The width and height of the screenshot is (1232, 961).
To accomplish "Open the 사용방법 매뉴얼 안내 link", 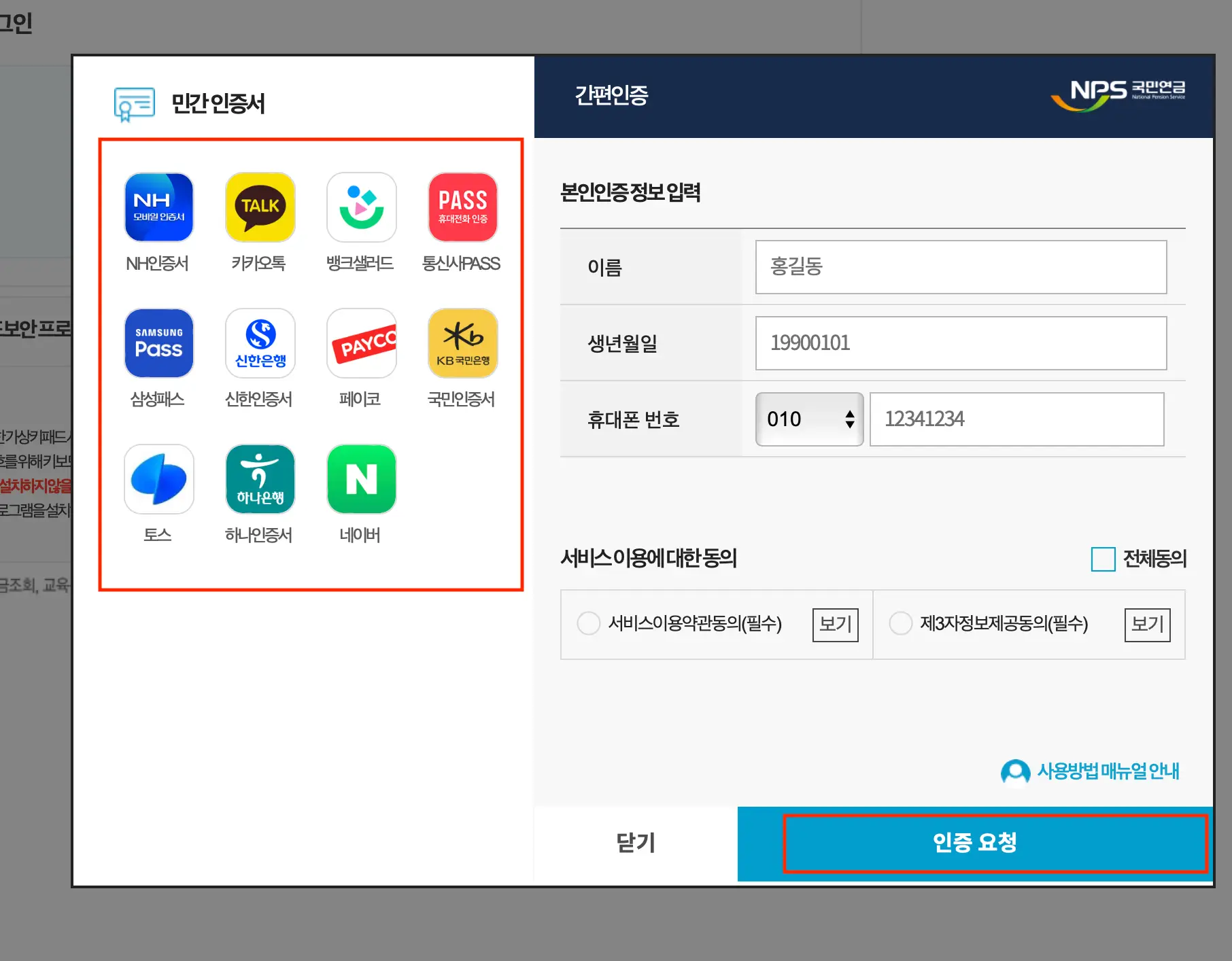I will 1108,771.
